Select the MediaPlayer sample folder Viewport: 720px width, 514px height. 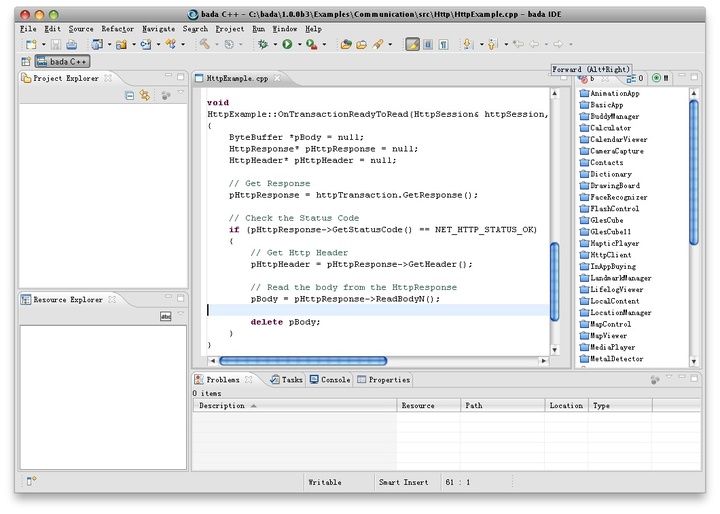608,347
